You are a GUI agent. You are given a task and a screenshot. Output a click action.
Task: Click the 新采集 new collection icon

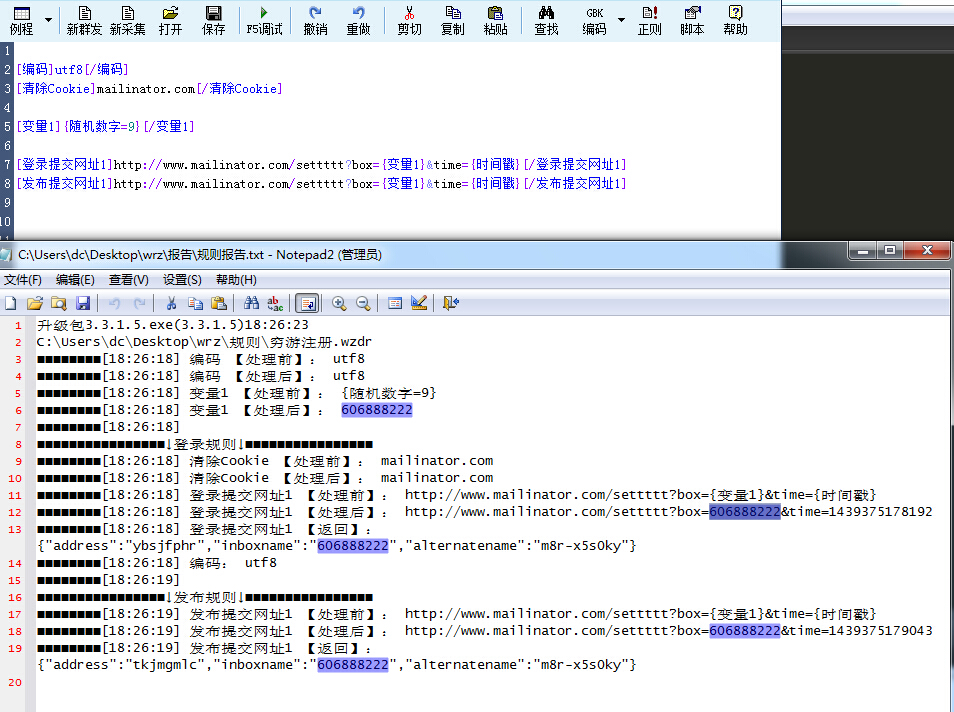click(x=127, y=20)
